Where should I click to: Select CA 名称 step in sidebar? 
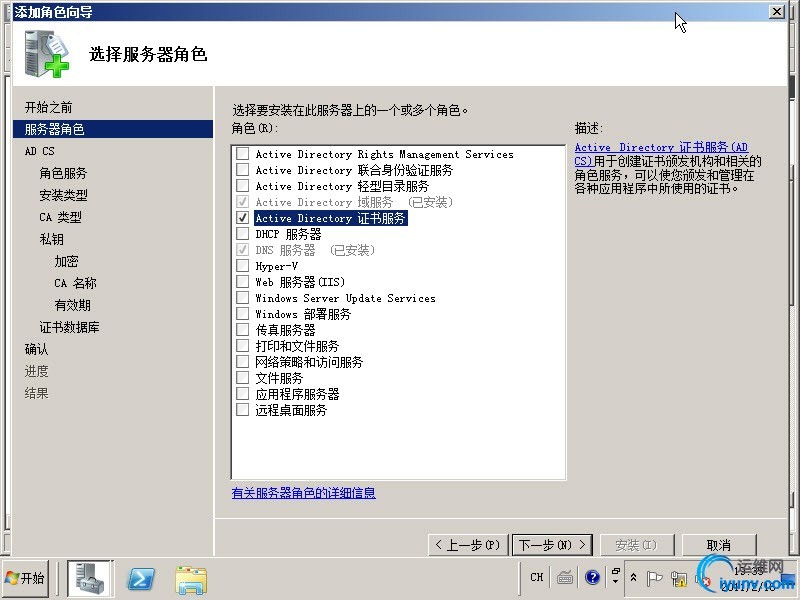pyautogui.click(x=75, y=283)
